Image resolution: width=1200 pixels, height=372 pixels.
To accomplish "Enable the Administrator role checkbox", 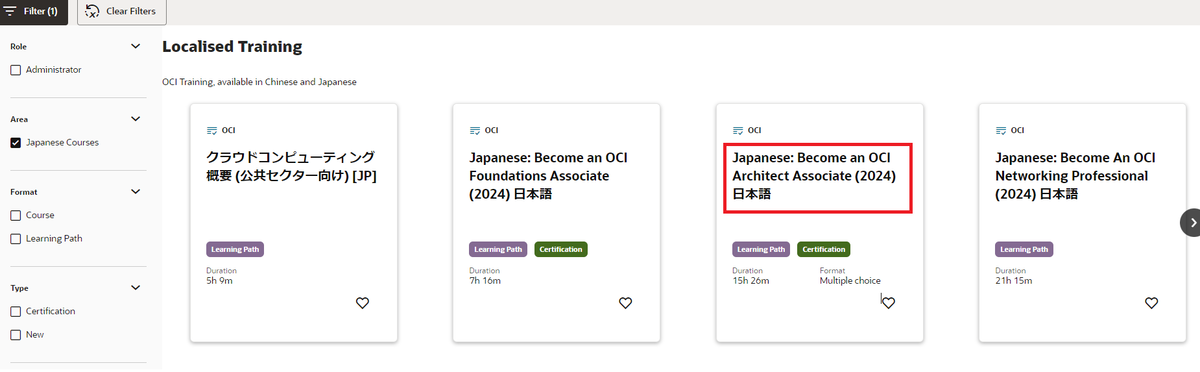I will tap(16, 70).
